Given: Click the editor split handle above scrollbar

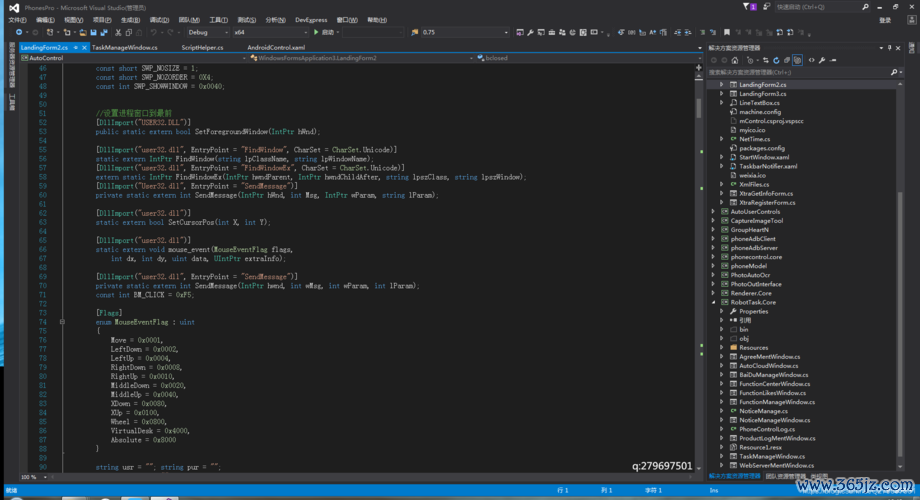Looking at the screenshot, I should (698, 67).
